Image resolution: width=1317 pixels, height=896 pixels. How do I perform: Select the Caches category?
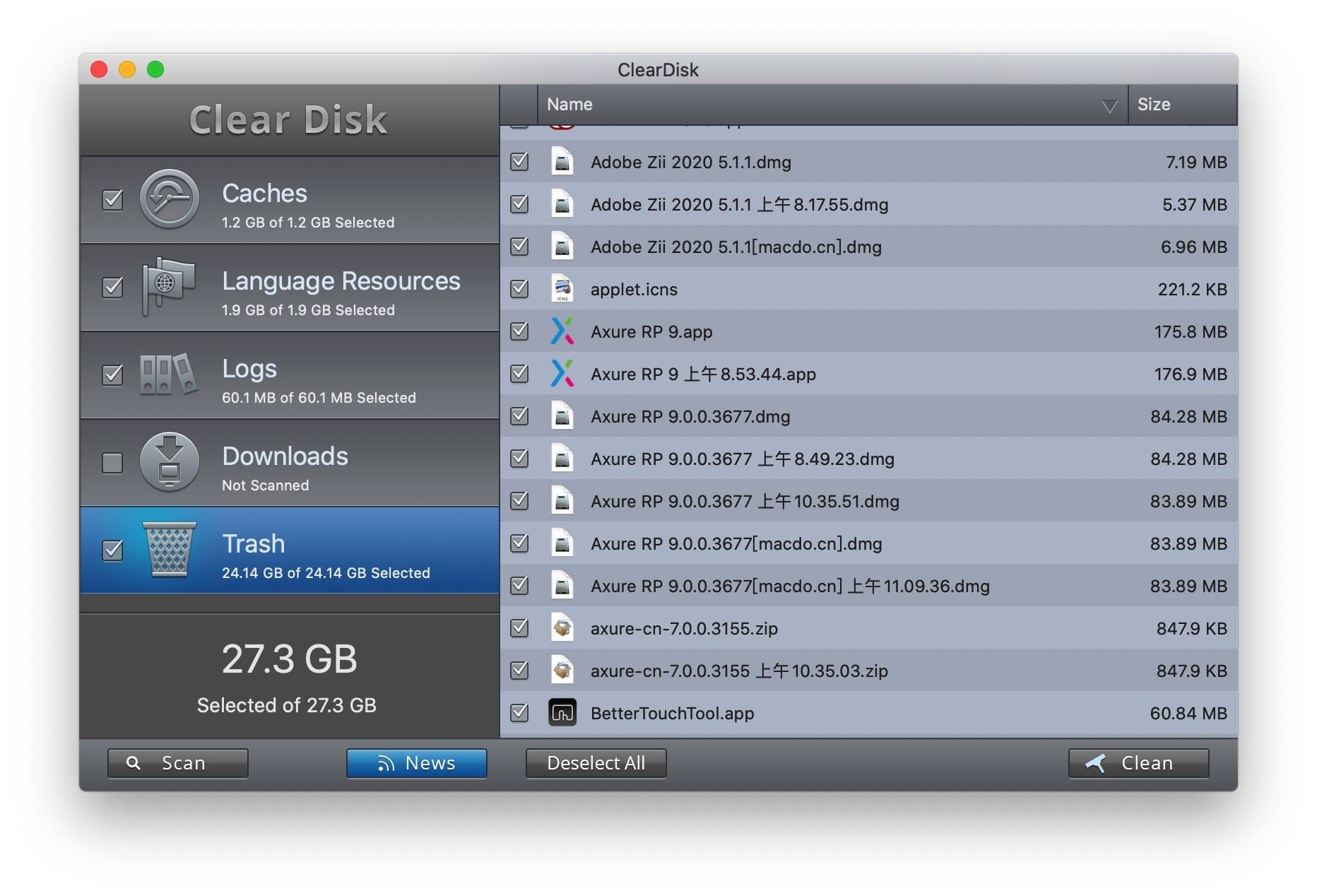click(x=290, y=200)
